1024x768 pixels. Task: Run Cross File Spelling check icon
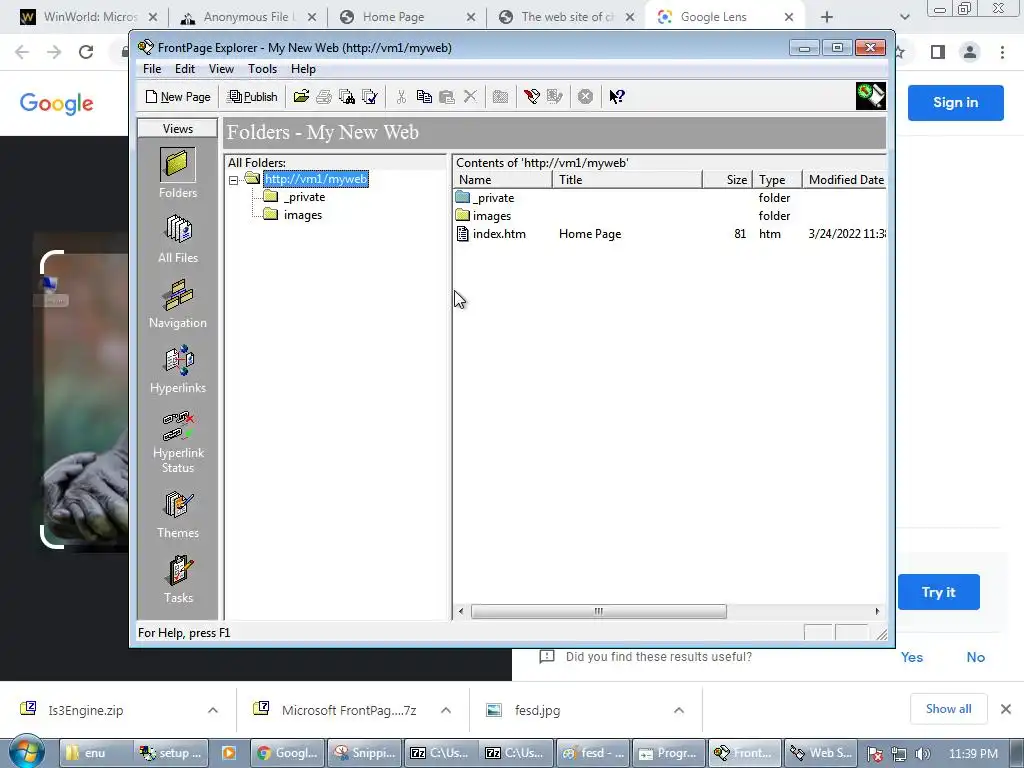click(370, 97)
